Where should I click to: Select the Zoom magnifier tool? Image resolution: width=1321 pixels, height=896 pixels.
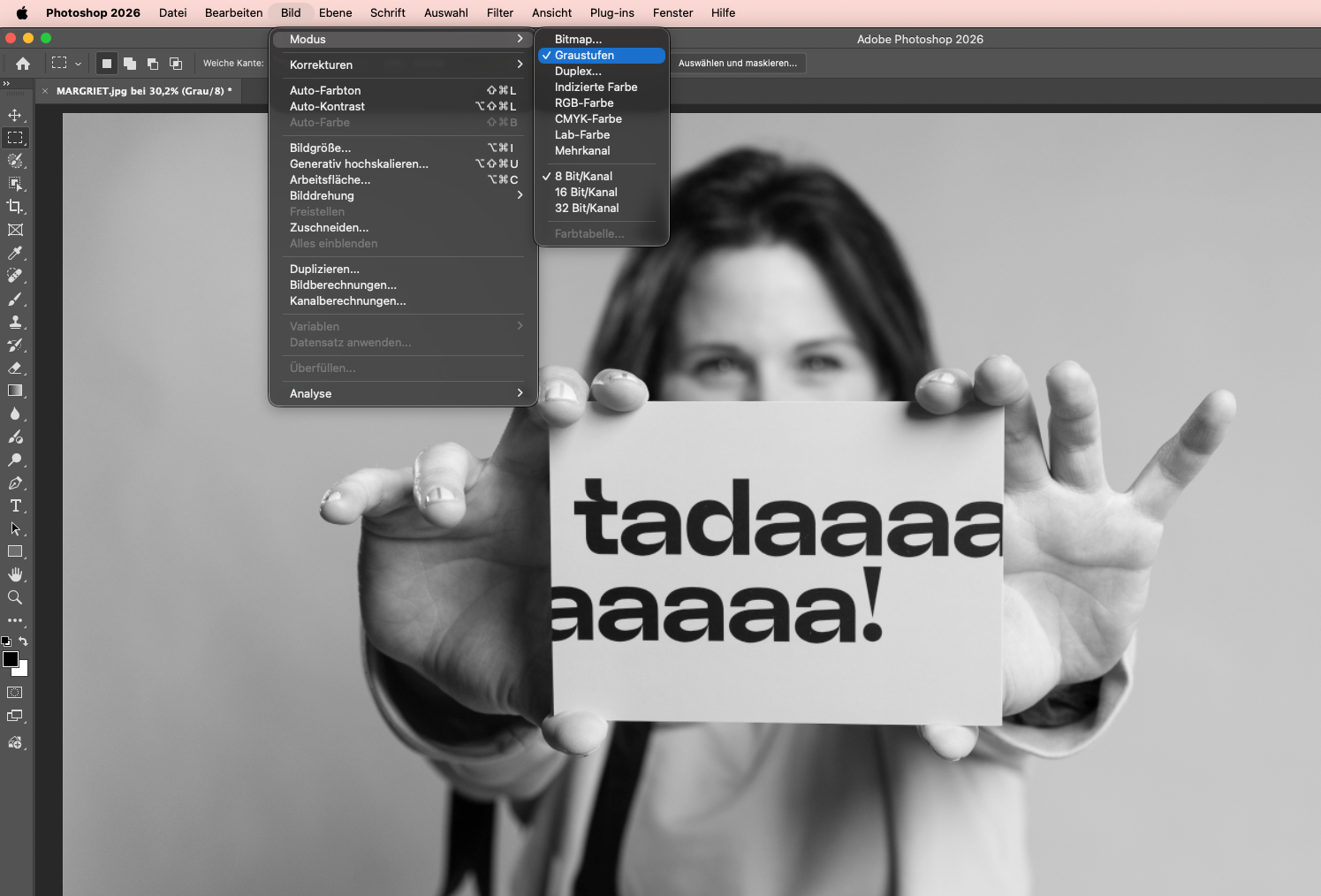click(15, 598)
